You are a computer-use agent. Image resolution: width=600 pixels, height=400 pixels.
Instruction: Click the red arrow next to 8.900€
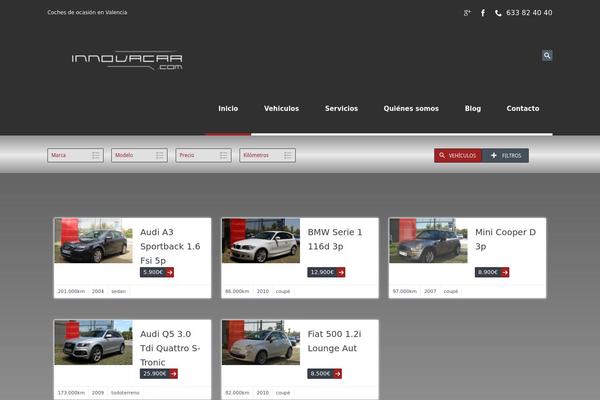505,272
